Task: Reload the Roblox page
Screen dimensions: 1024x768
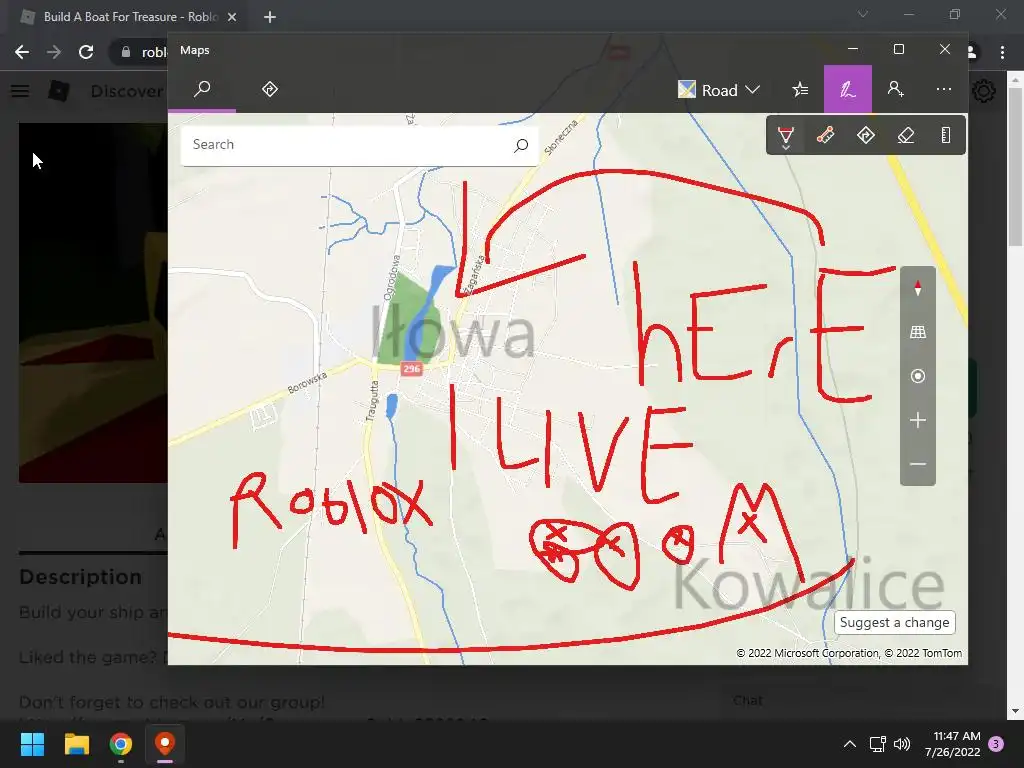Action: (86, 52)
